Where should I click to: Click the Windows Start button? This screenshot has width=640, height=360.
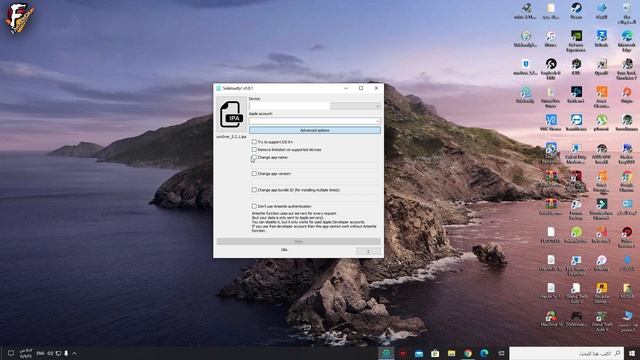coord(632,353)
